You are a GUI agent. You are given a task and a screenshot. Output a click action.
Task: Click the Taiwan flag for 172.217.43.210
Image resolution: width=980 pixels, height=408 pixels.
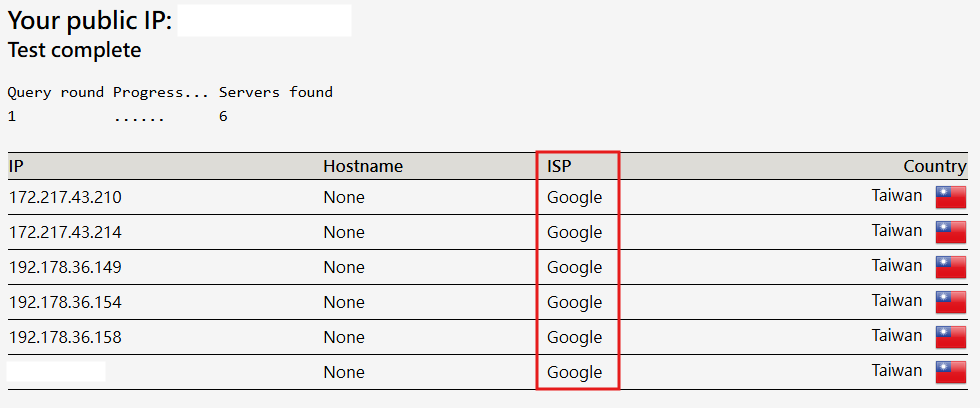[951, 197]
